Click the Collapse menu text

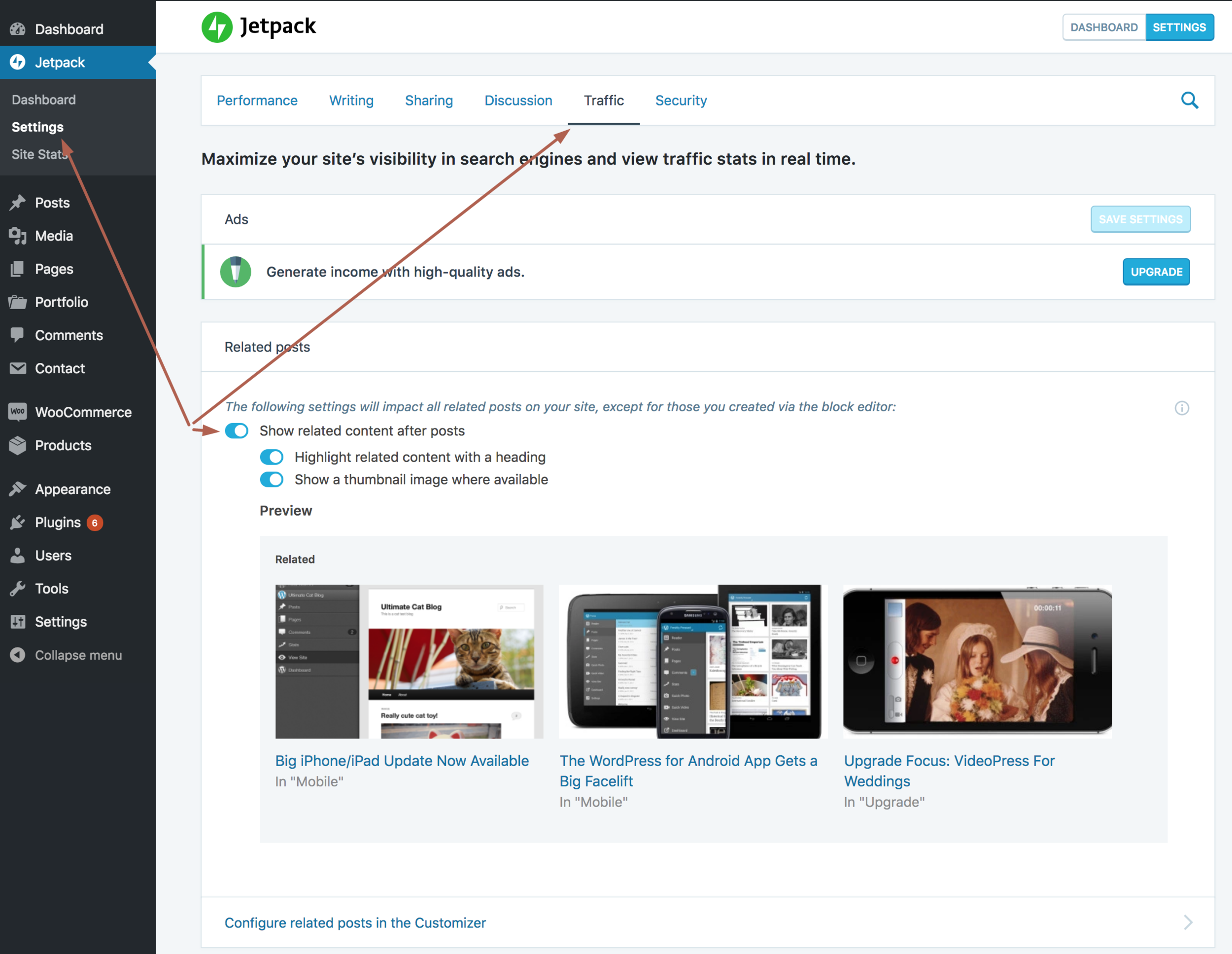(78, 655)
